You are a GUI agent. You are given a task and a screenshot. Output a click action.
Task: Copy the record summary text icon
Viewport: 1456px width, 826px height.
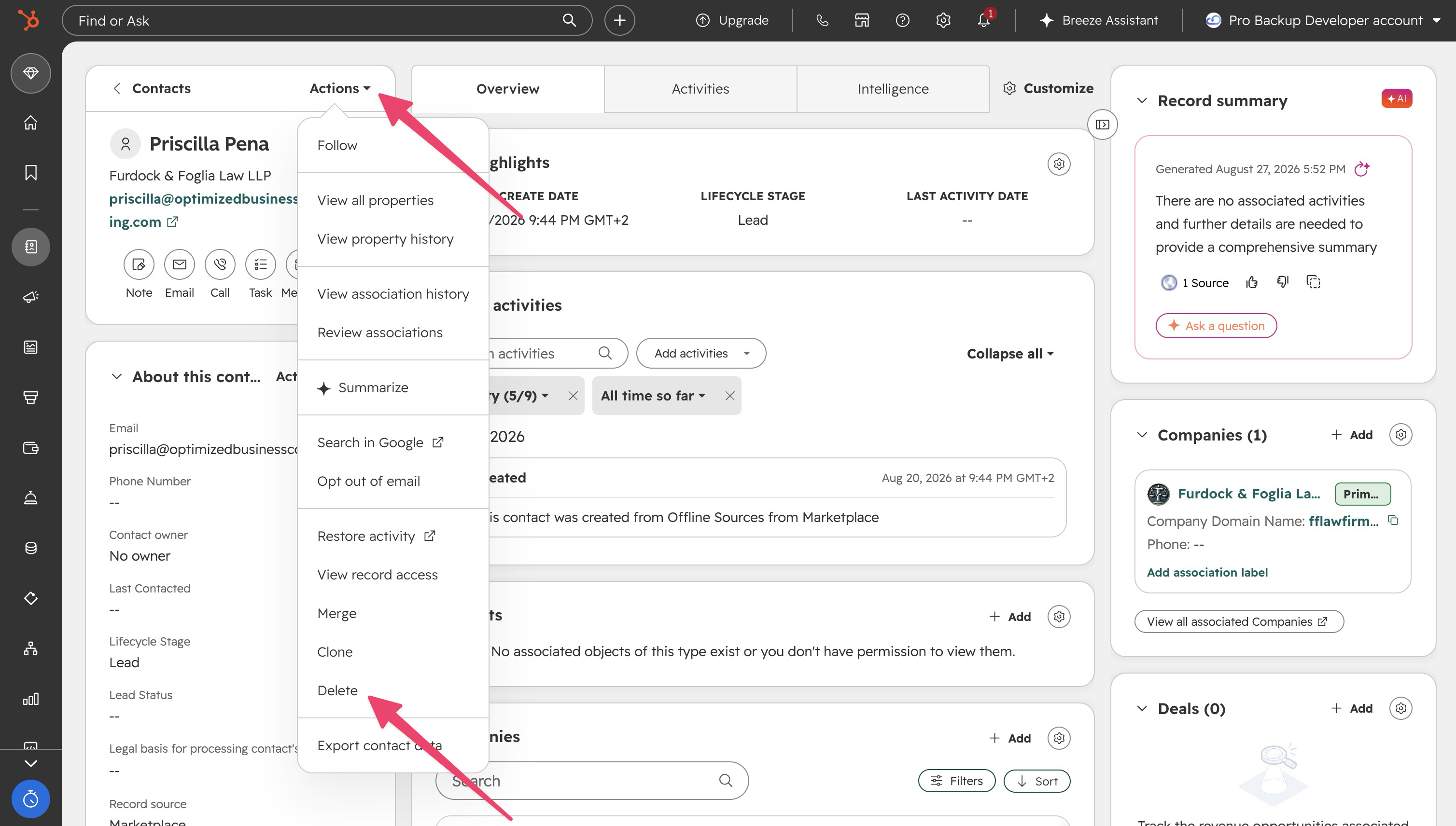click(x=1313, y=282)
